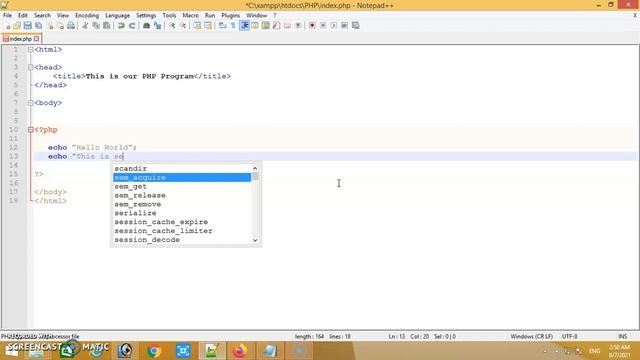640x360 pixels.
Task: Click the Save Recorded Macro icon
Action: (356, 25)
